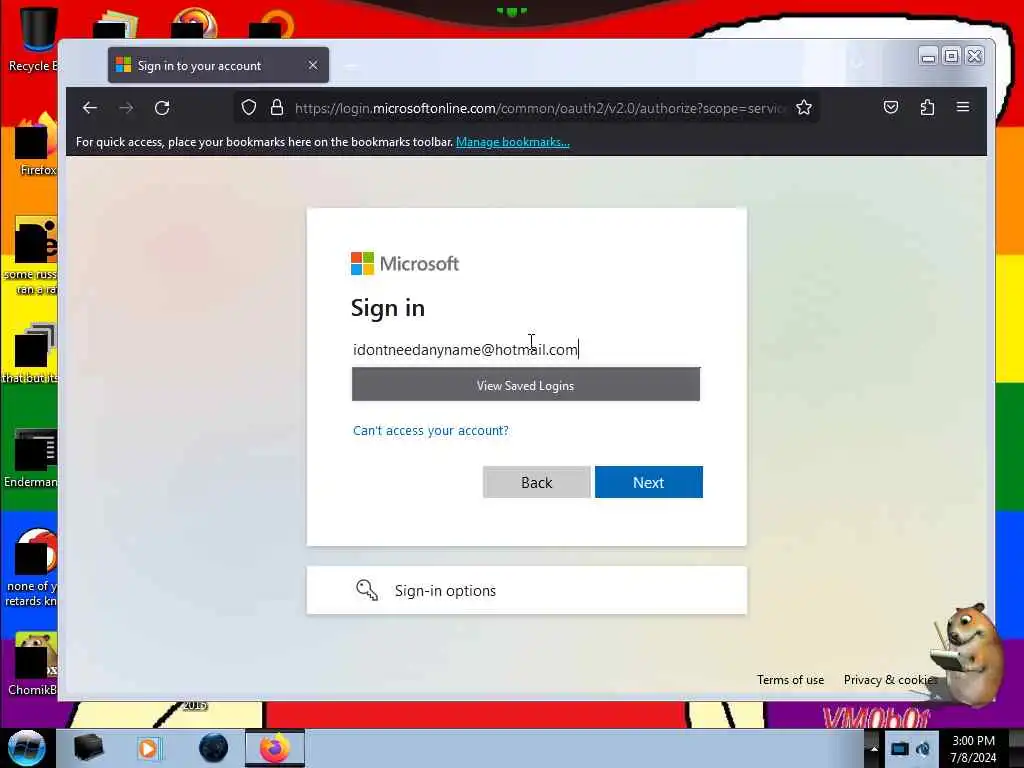This screenshot has width=1024, height=768.
Task: Click View Saved Logins
Action: [x=526, y=385]
